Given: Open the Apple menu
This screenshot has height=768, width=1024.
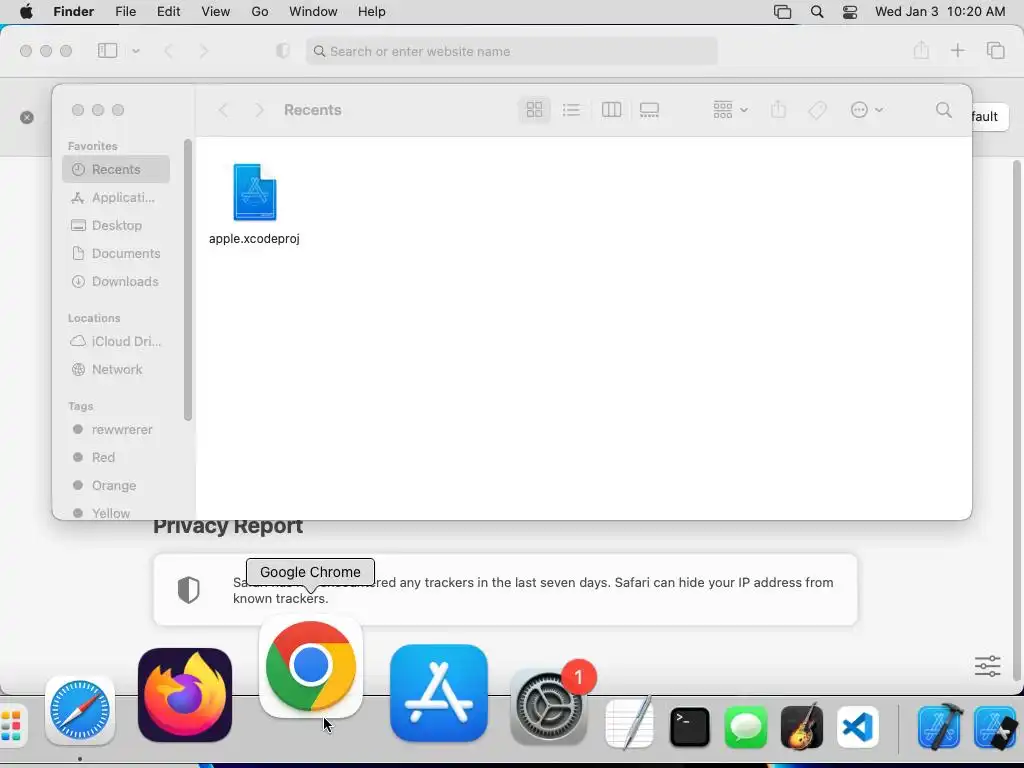Looking at the screenshot, I should pos(26,12).
